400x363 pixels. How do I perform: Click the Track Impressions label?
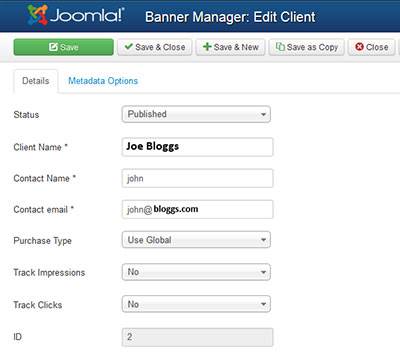(x=49, y=273)
